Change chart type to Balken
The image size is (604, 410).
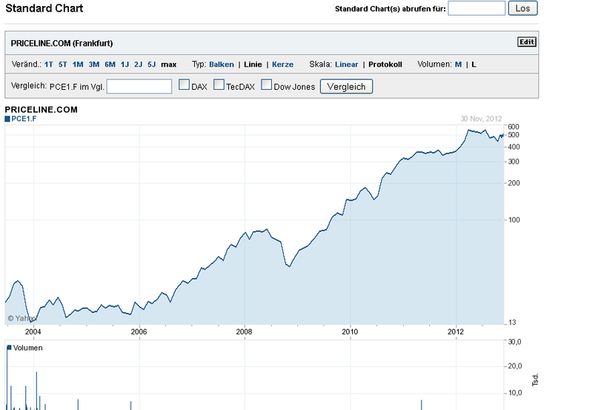click(x=221, y=64)
